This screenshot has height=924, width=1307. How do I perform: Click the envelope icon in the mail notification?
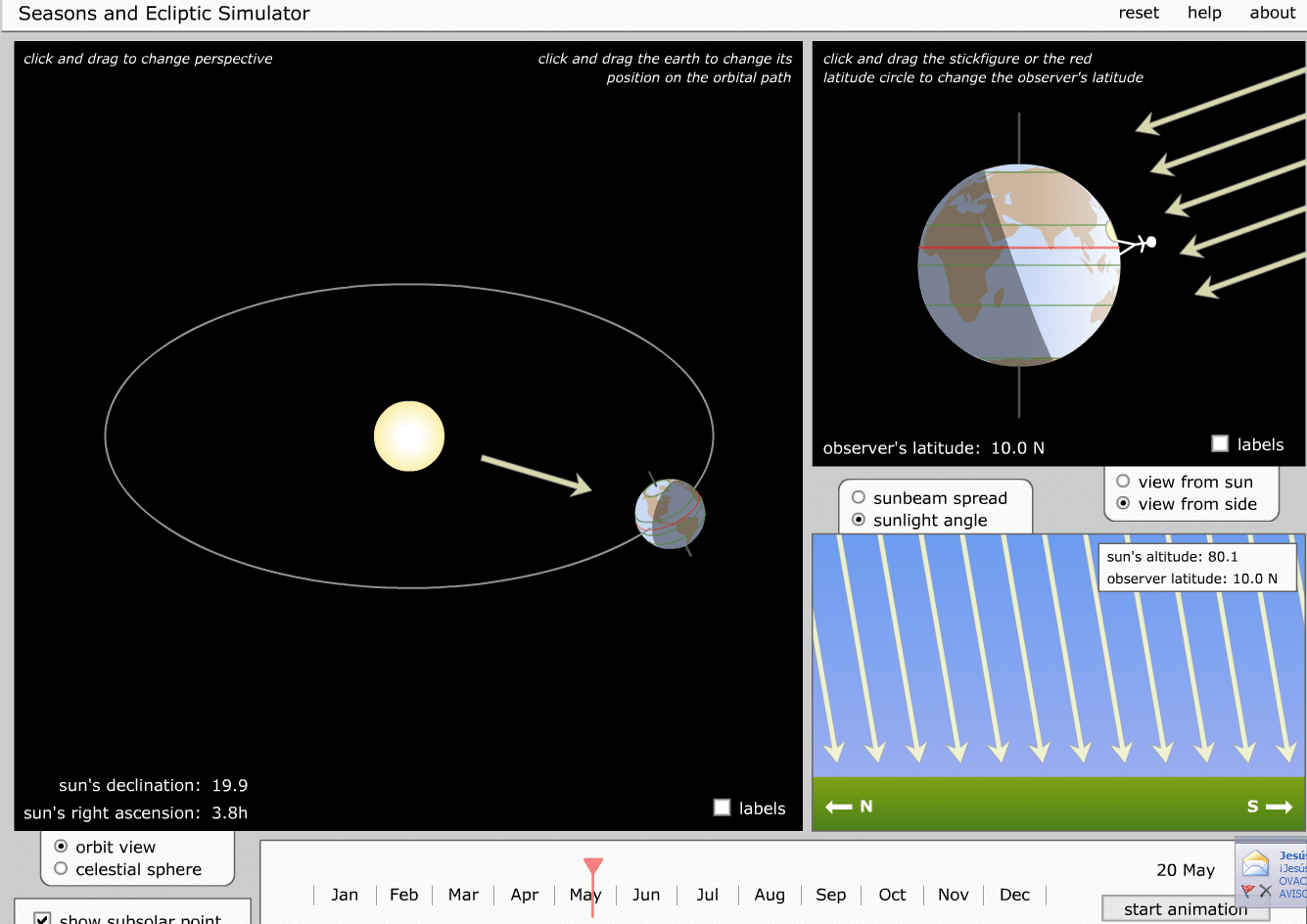[1255, 864]
